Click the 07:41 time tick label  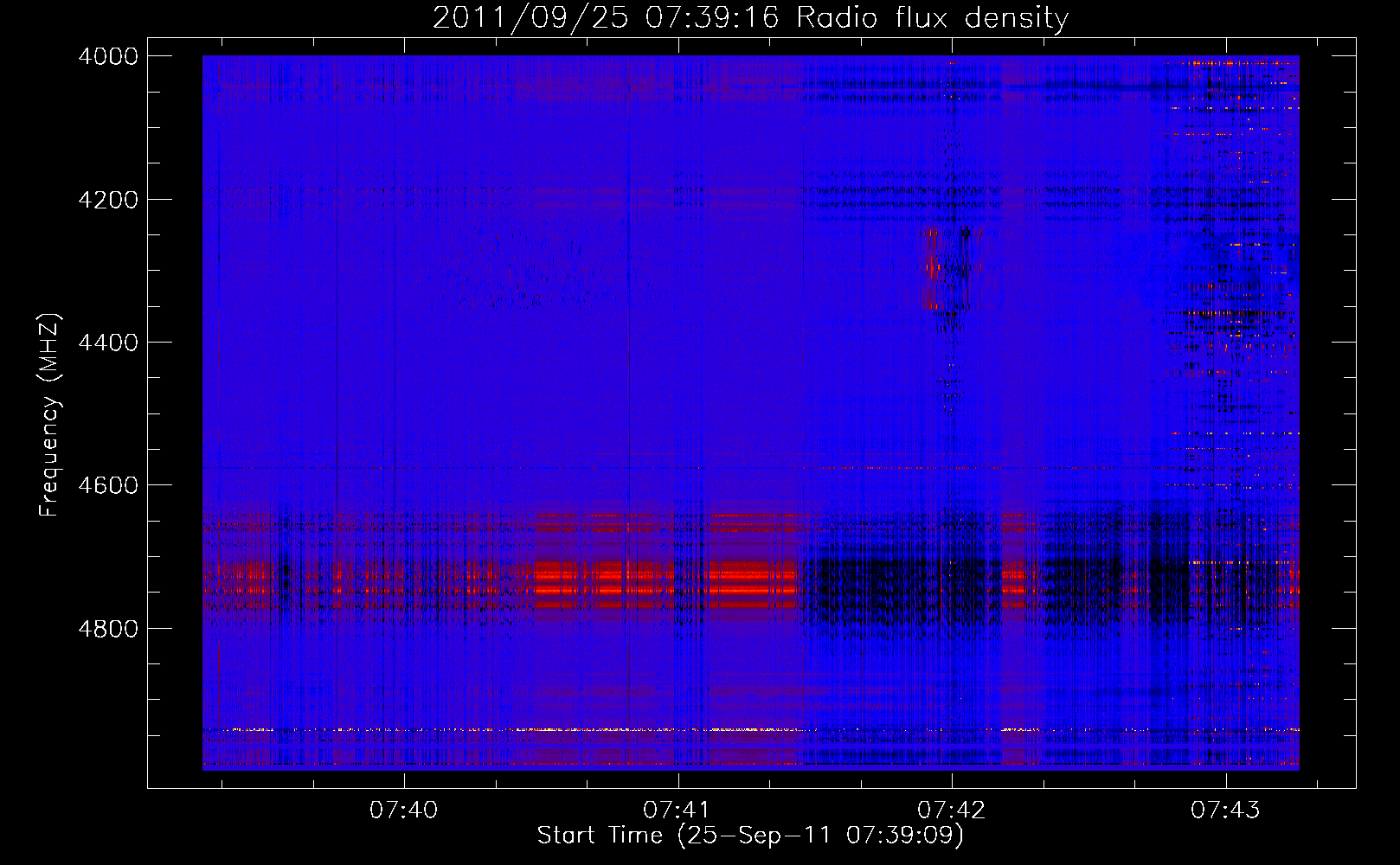point(678,810)
